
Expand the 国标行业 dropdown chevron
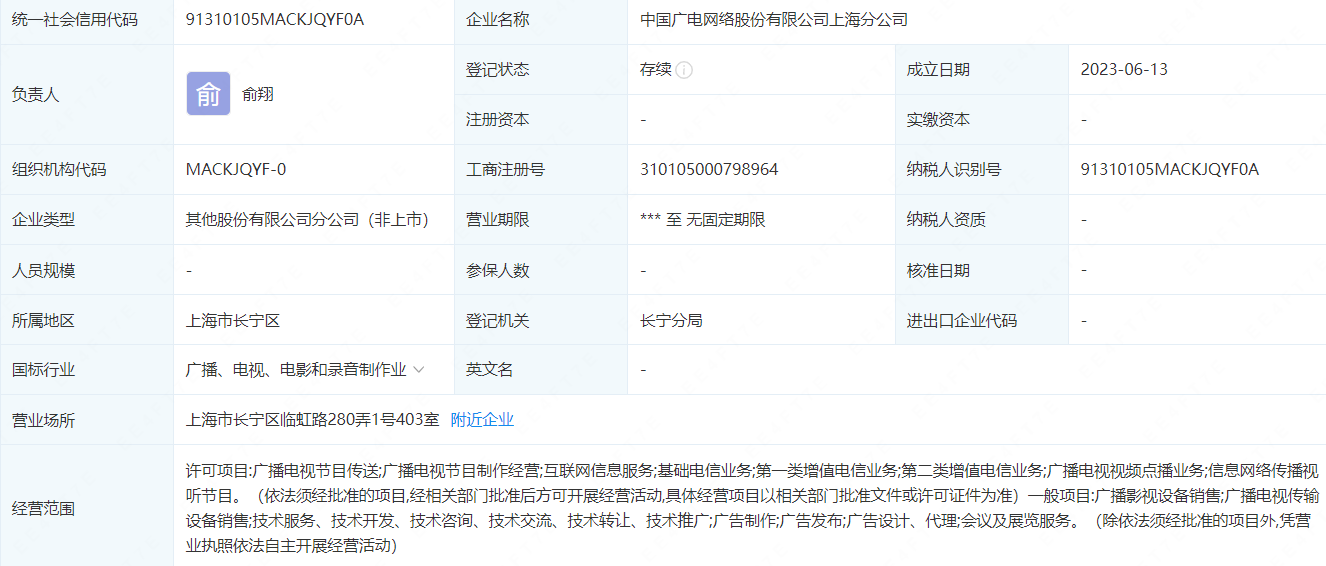[x=419, y=370]
